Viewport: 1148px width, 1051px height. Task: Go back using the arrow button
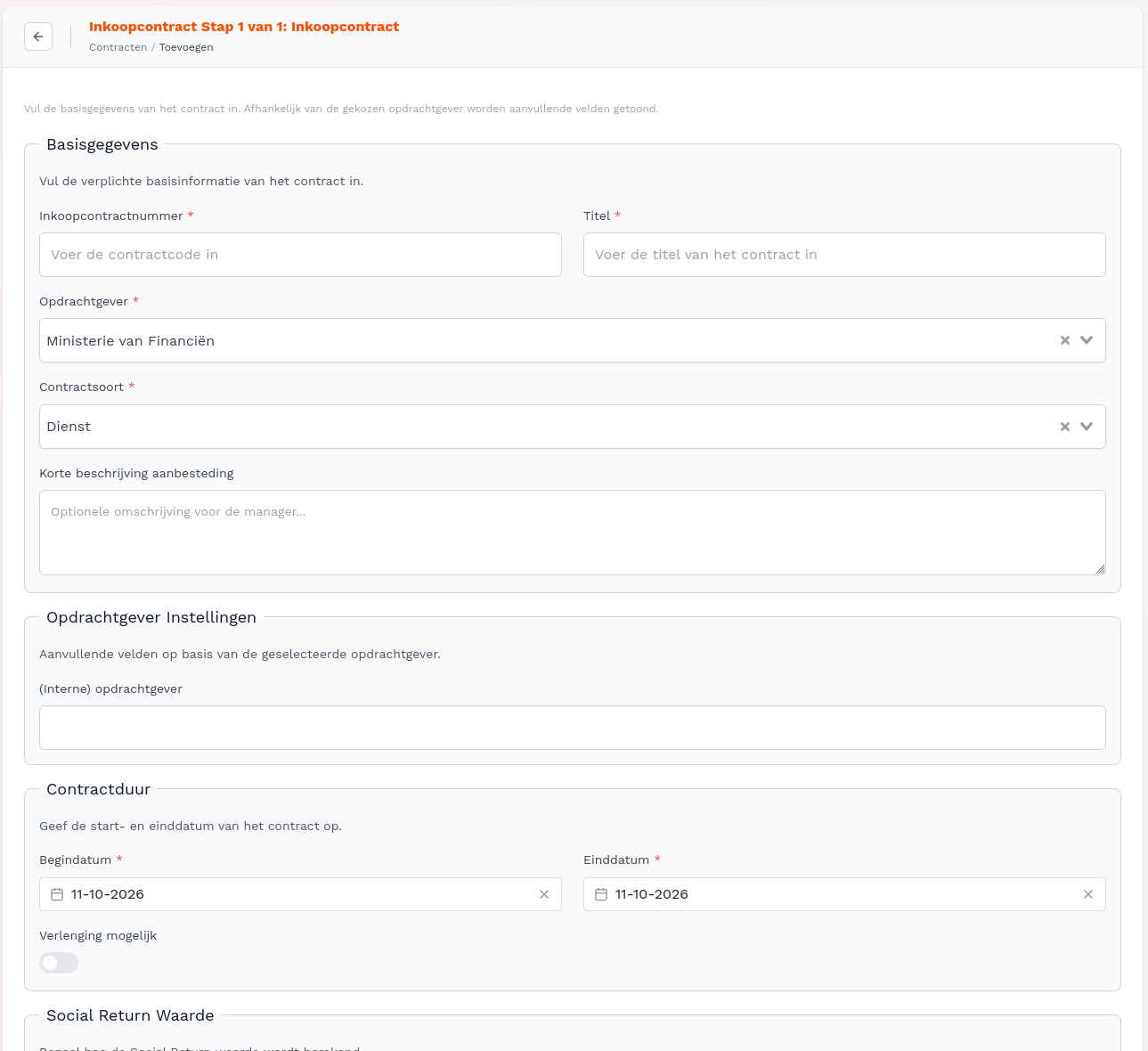[x=38, y=37]
